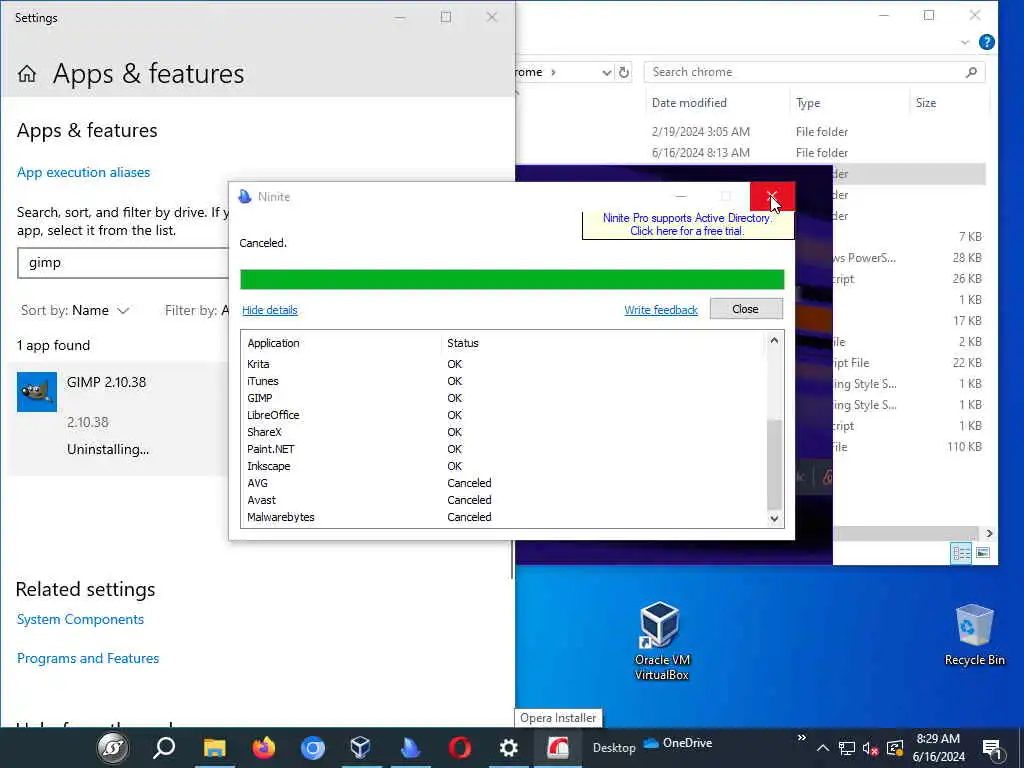Screen dimensions: 1024x768
Task: Open the Start menu button in taskbar
Action: [113, 748]
